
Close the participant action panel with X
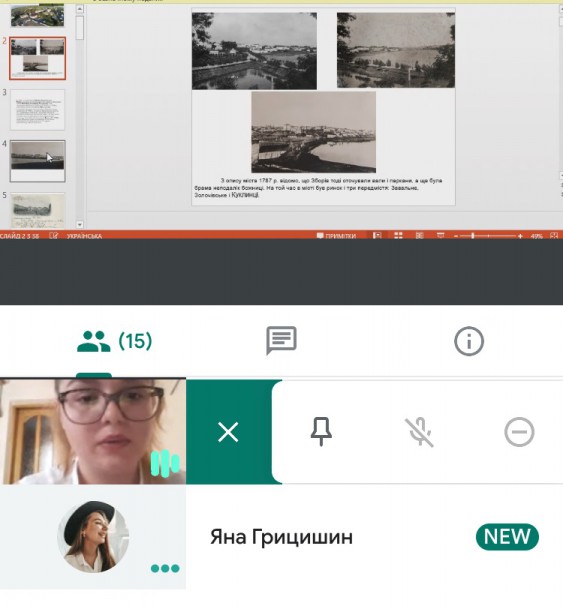click(x=228, y=432)
